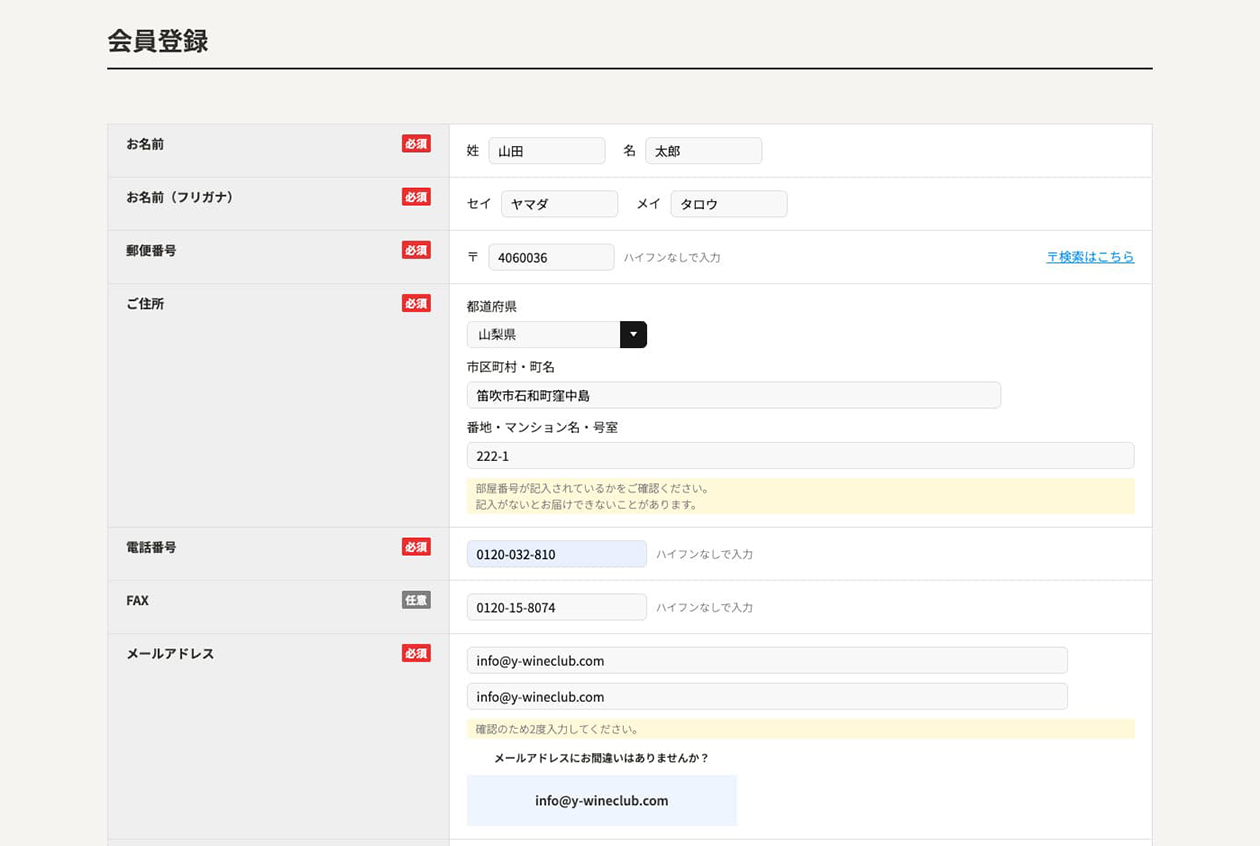Image resolution: width=1260 pixels, height=846 pixels.
Task: Click the 必須 badge in メールアドレス row
Action: (x=416, y=653)
